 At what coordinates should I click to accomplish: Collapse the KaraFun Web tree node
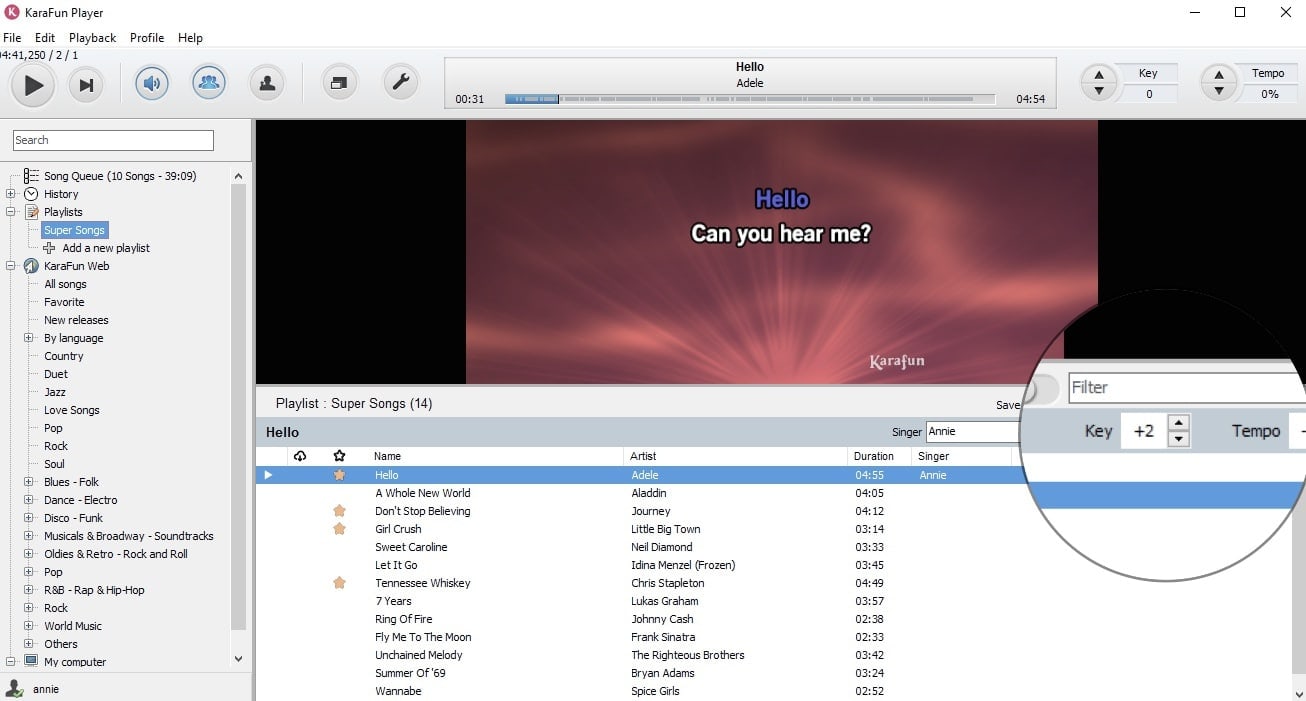(11, 266)
